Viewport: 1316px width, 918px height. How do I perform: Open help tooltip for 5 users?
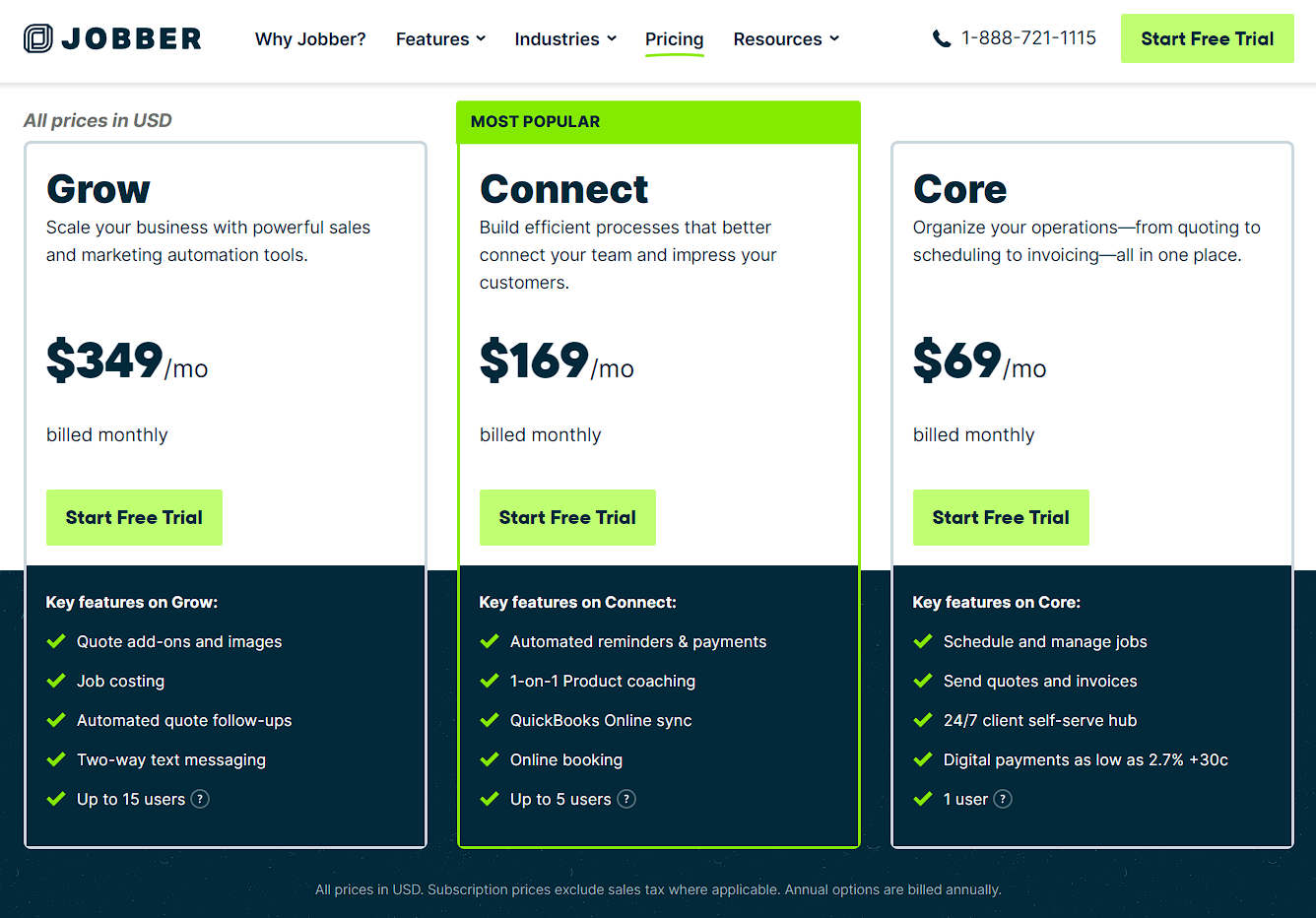pyautogui.click(x=626, y=799)
